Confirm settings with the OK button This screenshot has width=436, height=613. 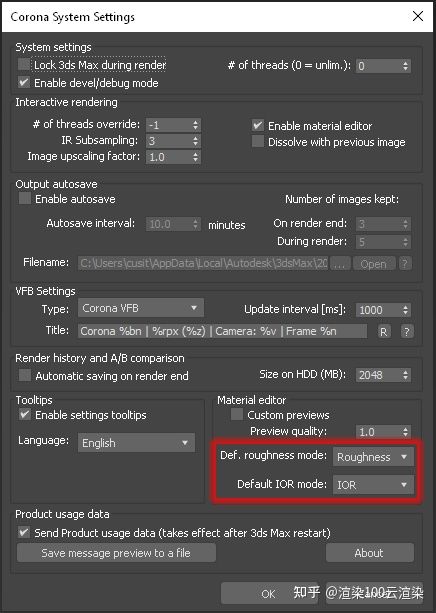268,593
